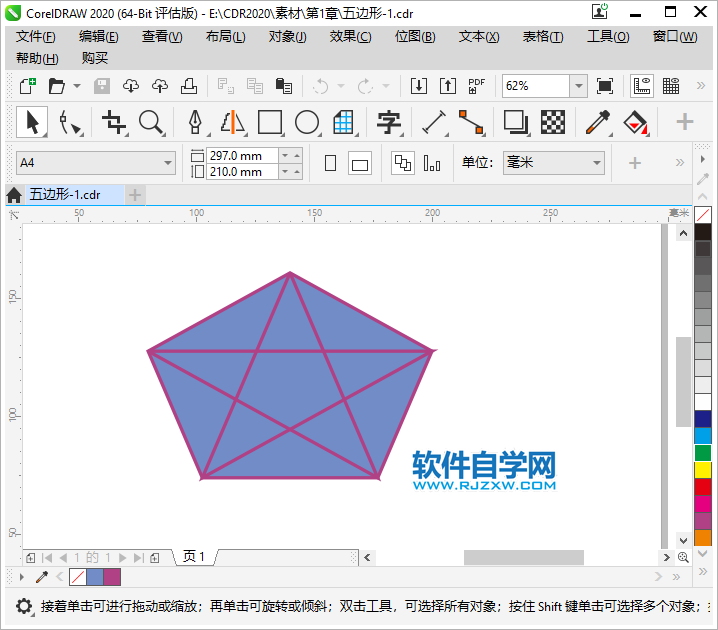This screenshot has height=630, width=718.
Task: Click the Paste clipboard icon
Action: (284, 86)
